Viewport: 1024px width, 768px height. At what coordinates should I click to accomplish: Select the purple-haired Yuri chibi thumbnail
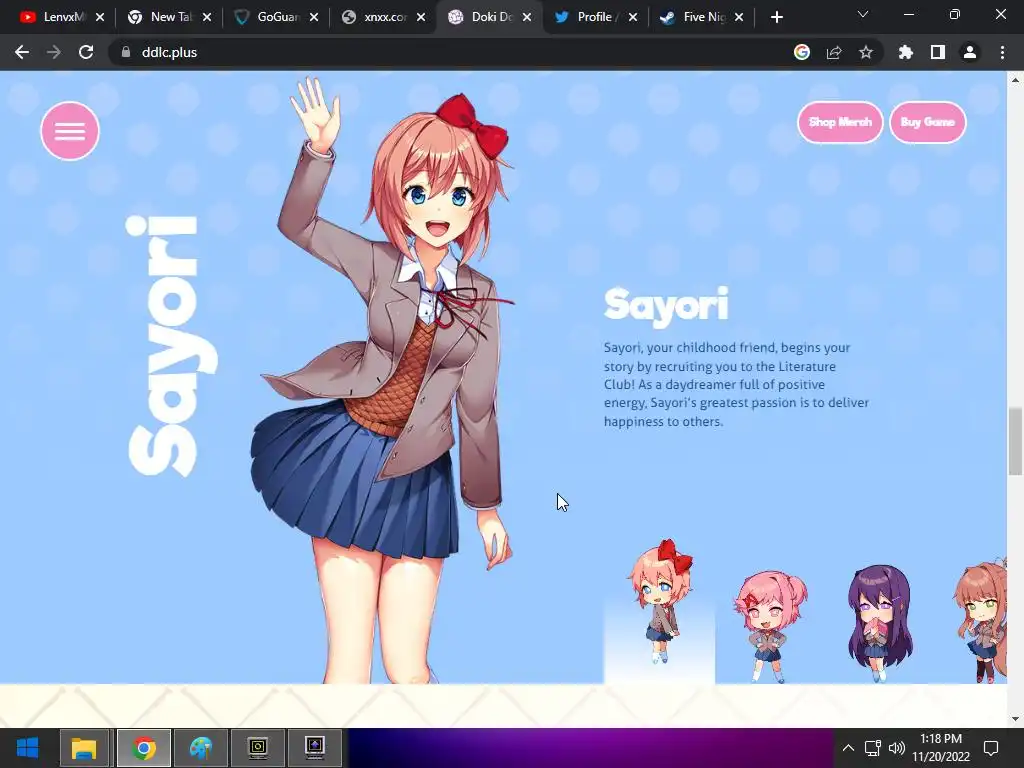[x=879, y=624]
